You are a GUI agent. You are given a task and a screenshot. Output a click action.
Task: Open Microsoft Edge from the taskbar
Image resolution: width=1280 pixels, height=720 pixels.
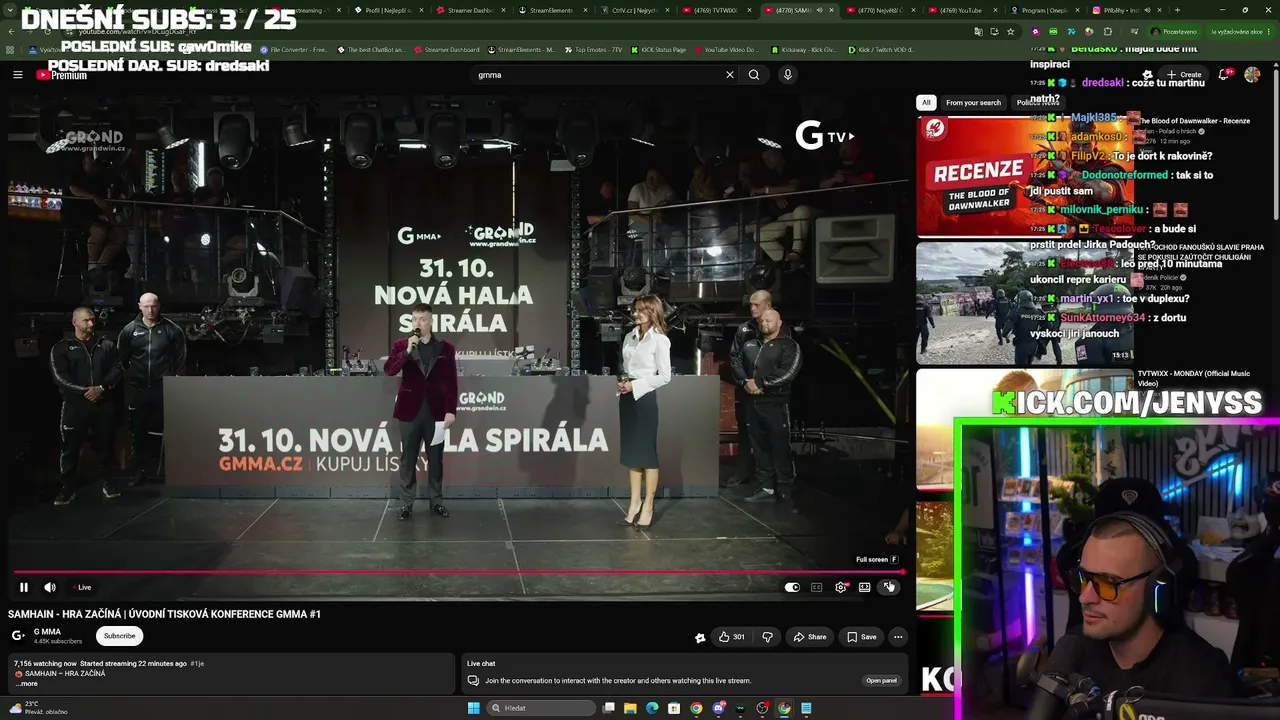point(652,708)
